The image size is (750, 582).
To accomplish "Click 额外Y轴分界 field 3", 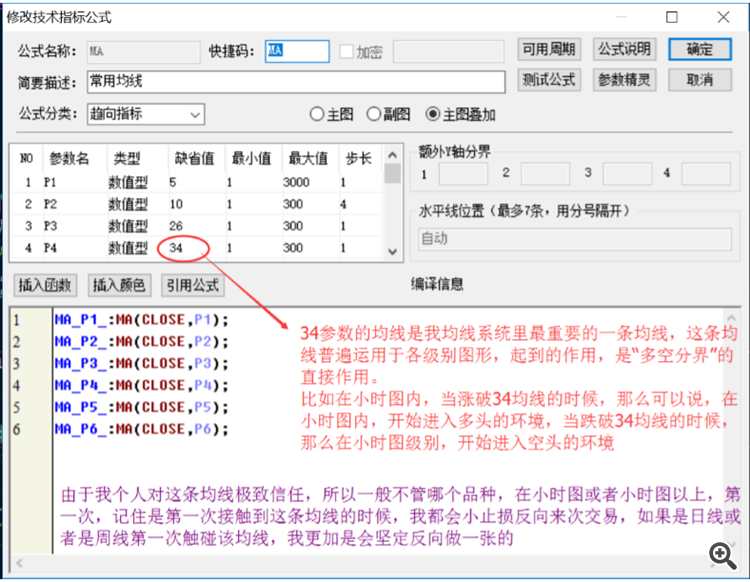I will pyautogui.click(x=627, y=174).
